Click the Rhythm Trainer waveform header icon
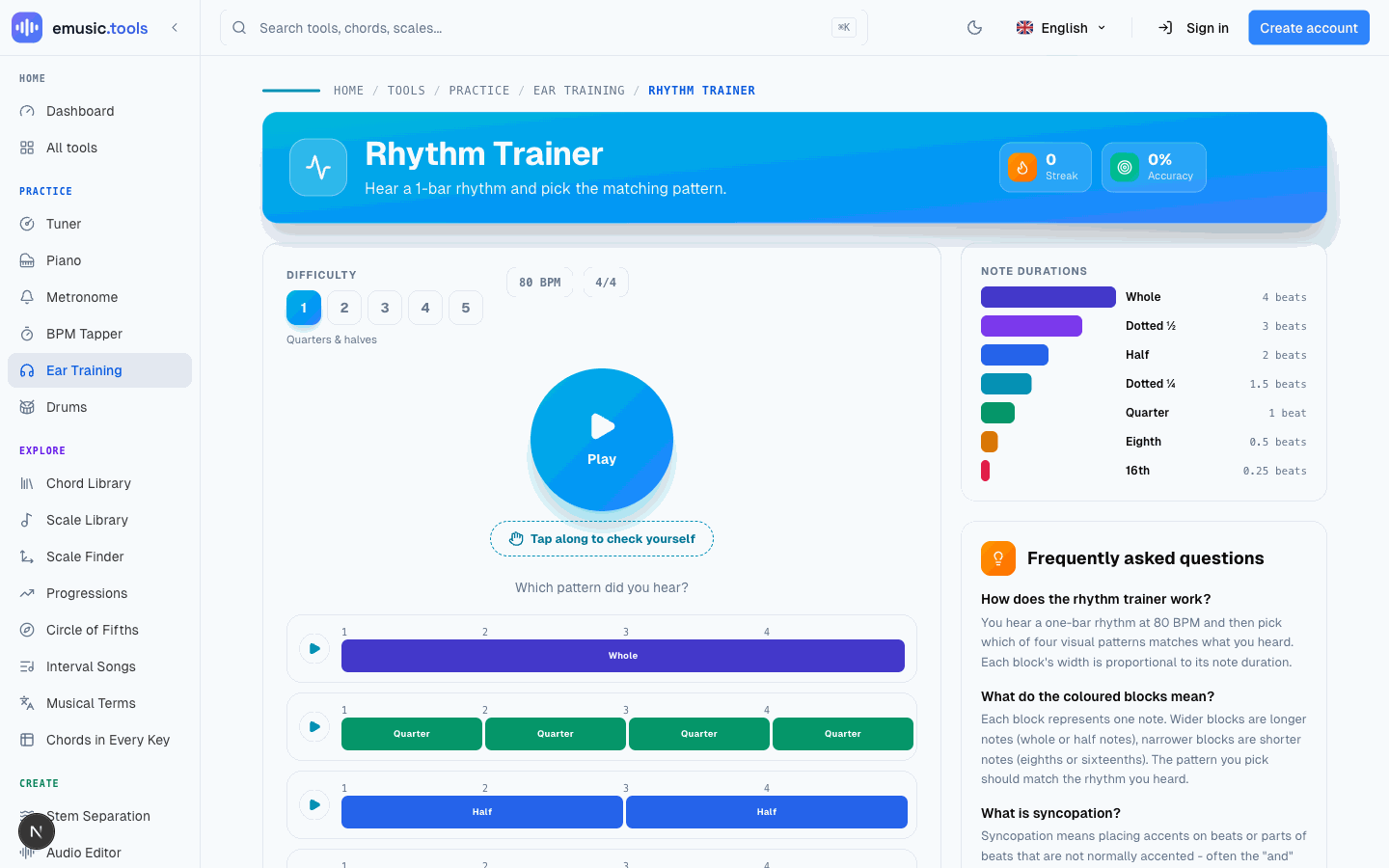Screen dimensions: 1389x868 click(x=318, y=167)
